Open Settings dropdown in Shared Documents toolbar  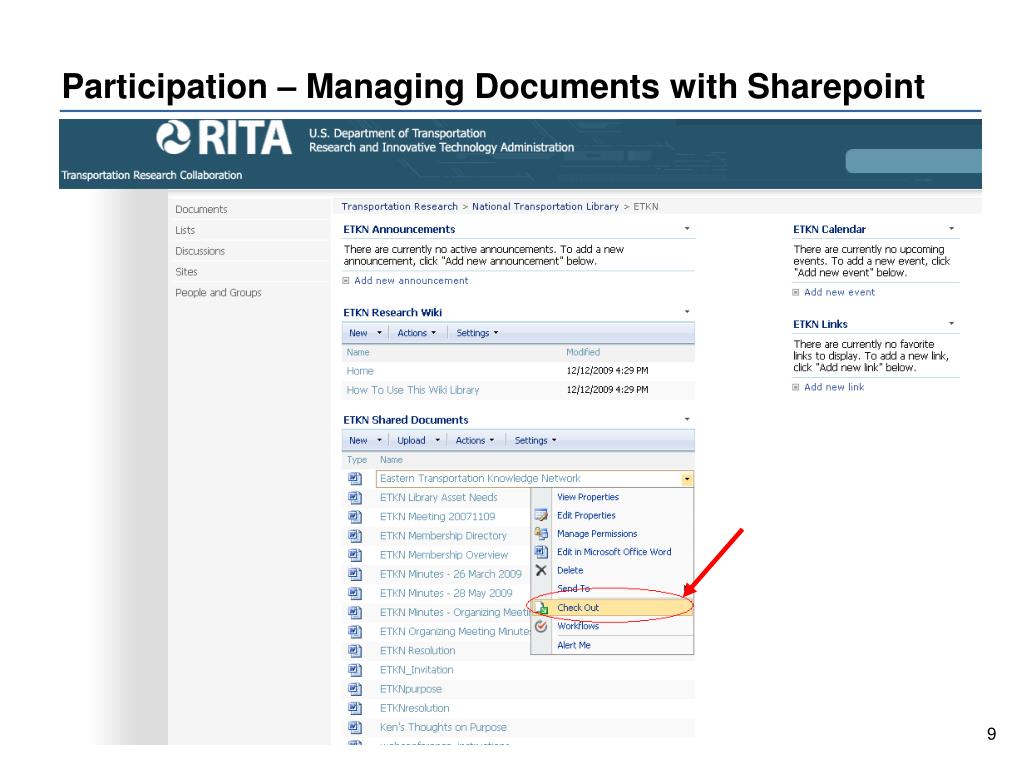[536, 441]
